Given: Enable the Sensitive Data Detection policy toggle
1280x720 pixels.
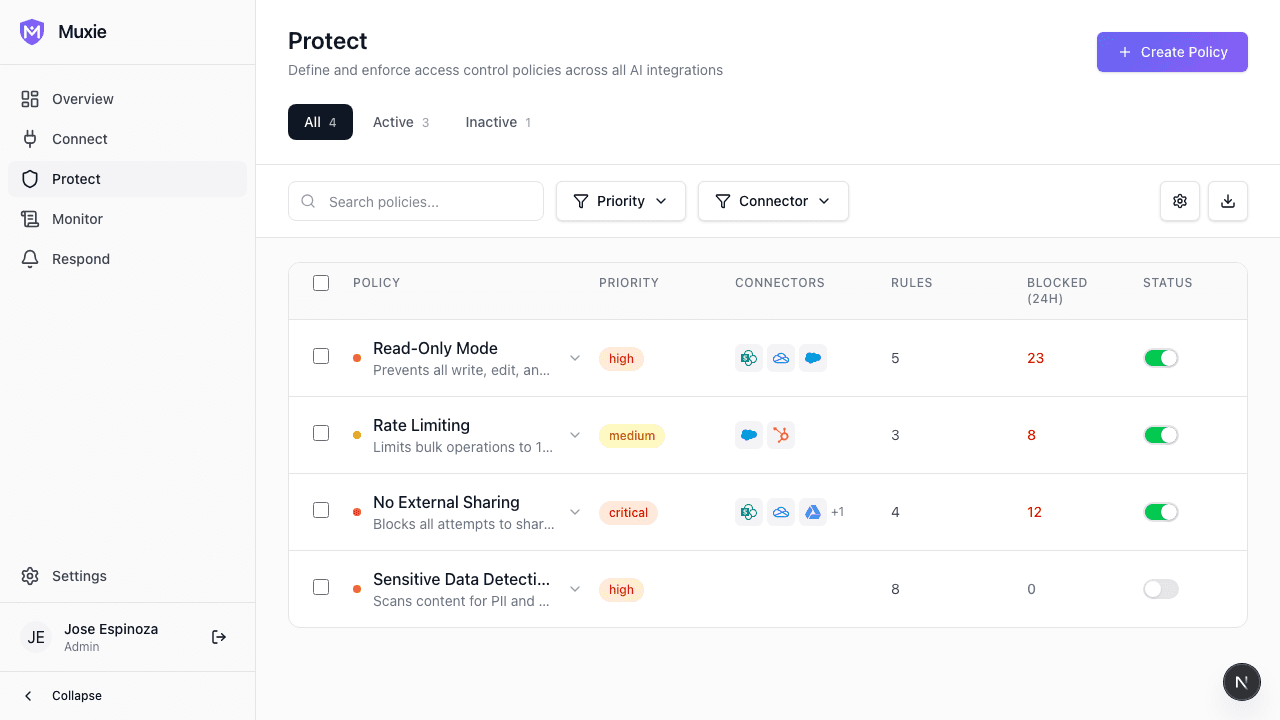Looking at the screenshot, I should pyautogui.click(x=1160, y=589).
